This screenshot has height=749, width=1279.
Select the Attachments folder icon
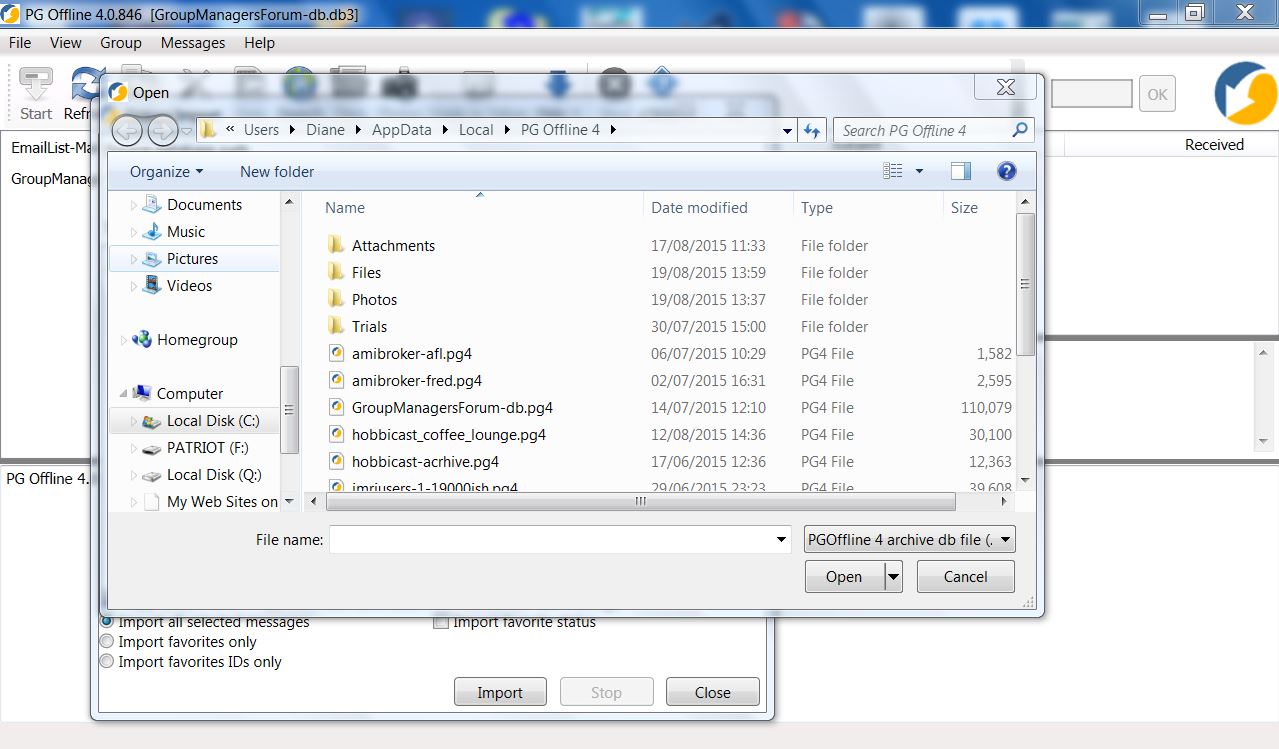336,245
